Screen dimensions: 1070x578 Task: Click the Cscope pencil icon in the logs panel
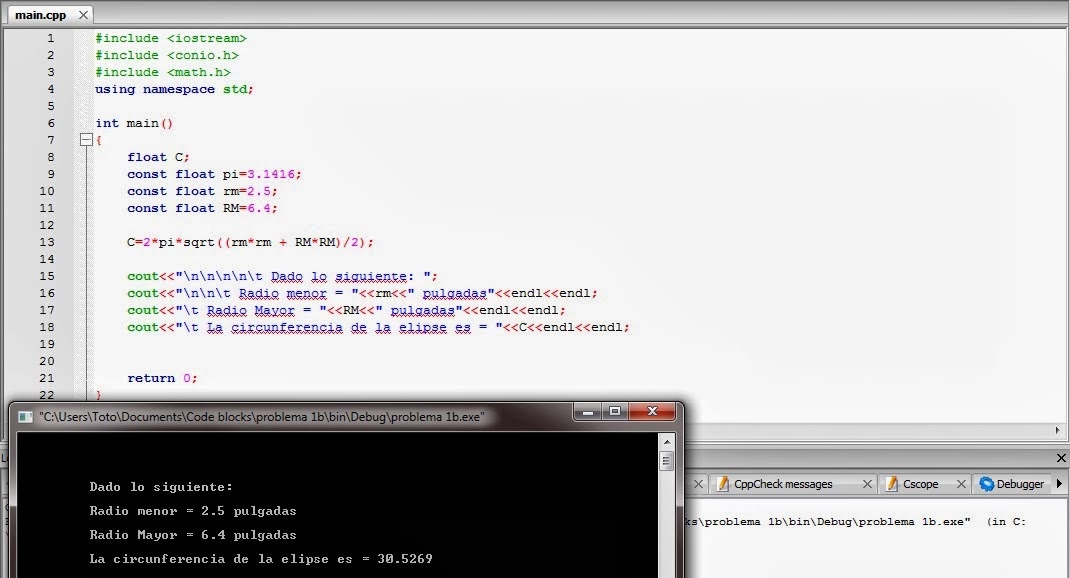pyautogui.click(x=892, y=484)
